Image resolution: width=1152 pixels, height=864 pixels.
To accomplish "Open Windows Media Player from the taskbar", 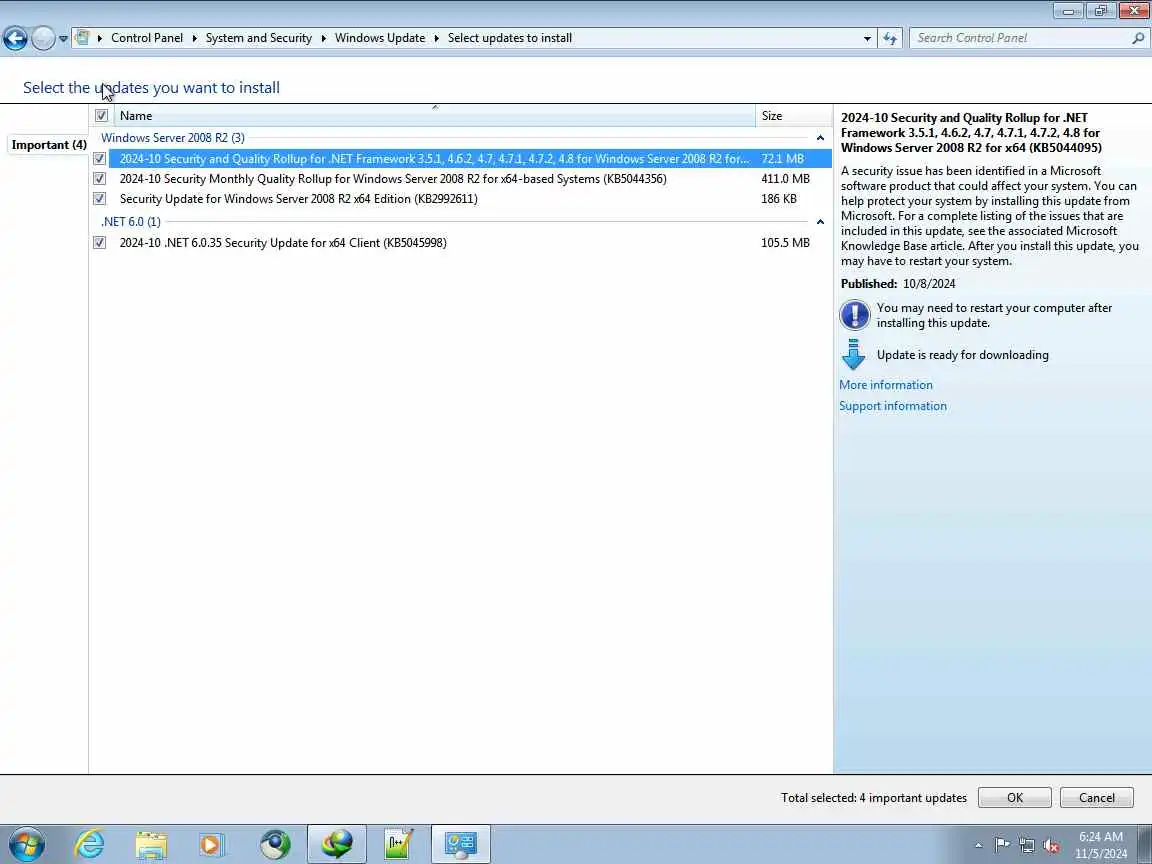I will click(212, 845).
